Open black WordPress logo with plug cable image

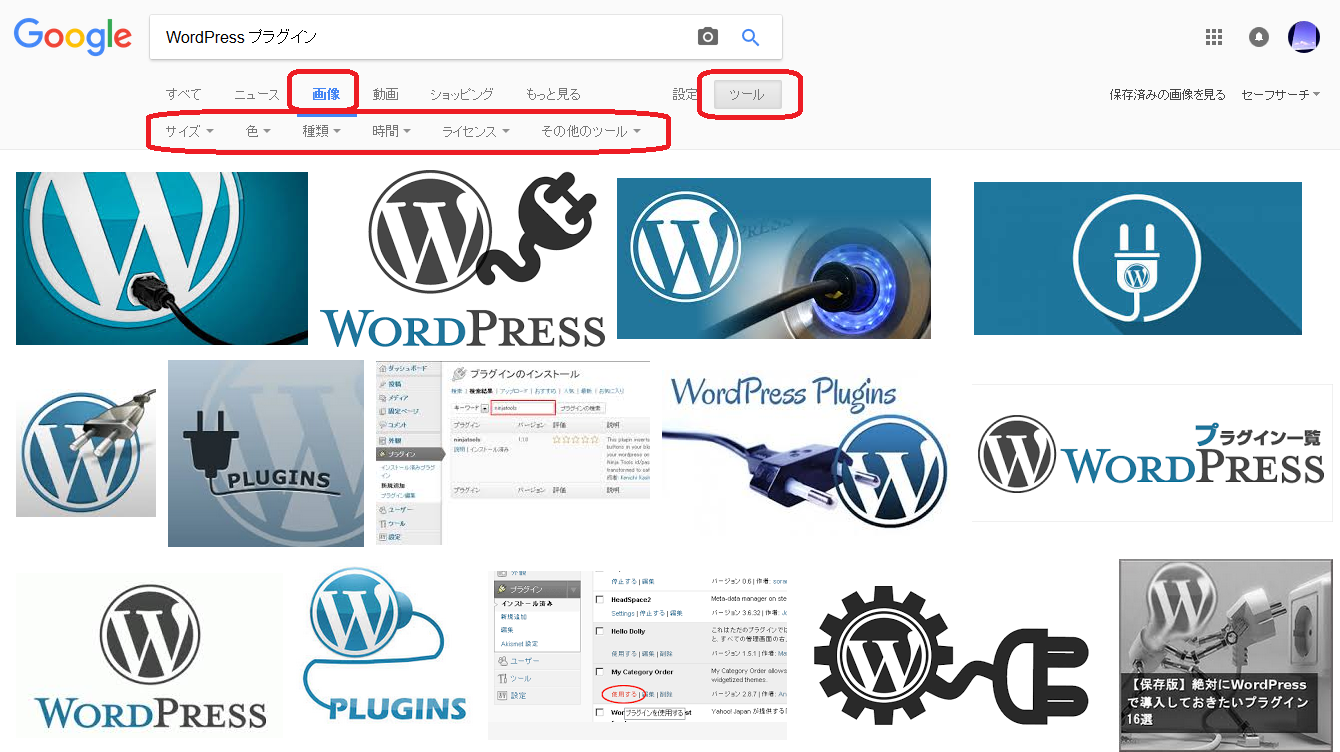(463, 260)
